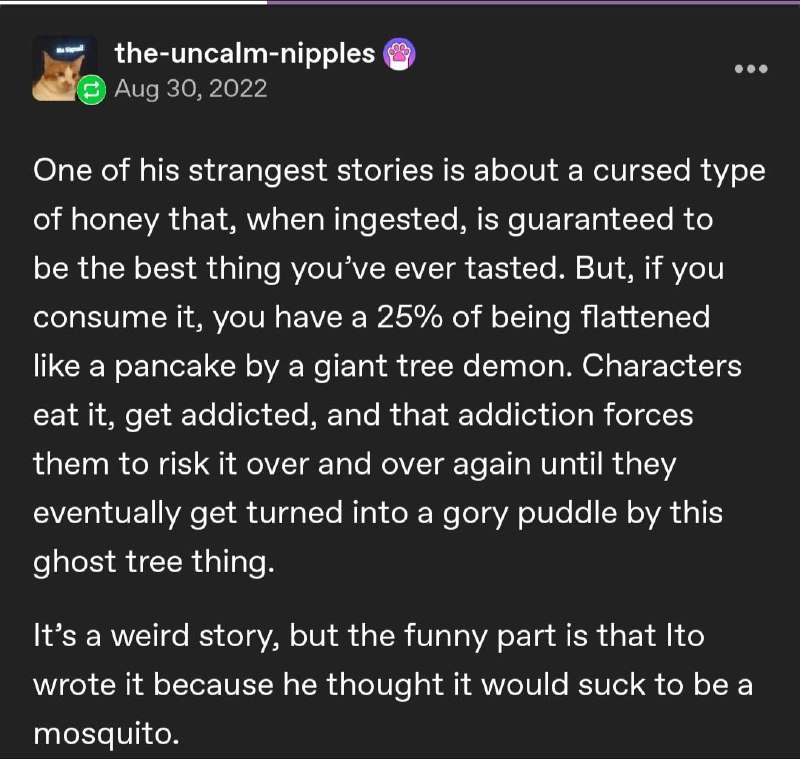The height and width of the screenshot is (759, 800).
Task: Click the purple section of top progress bar
Action: pos(533,2)
